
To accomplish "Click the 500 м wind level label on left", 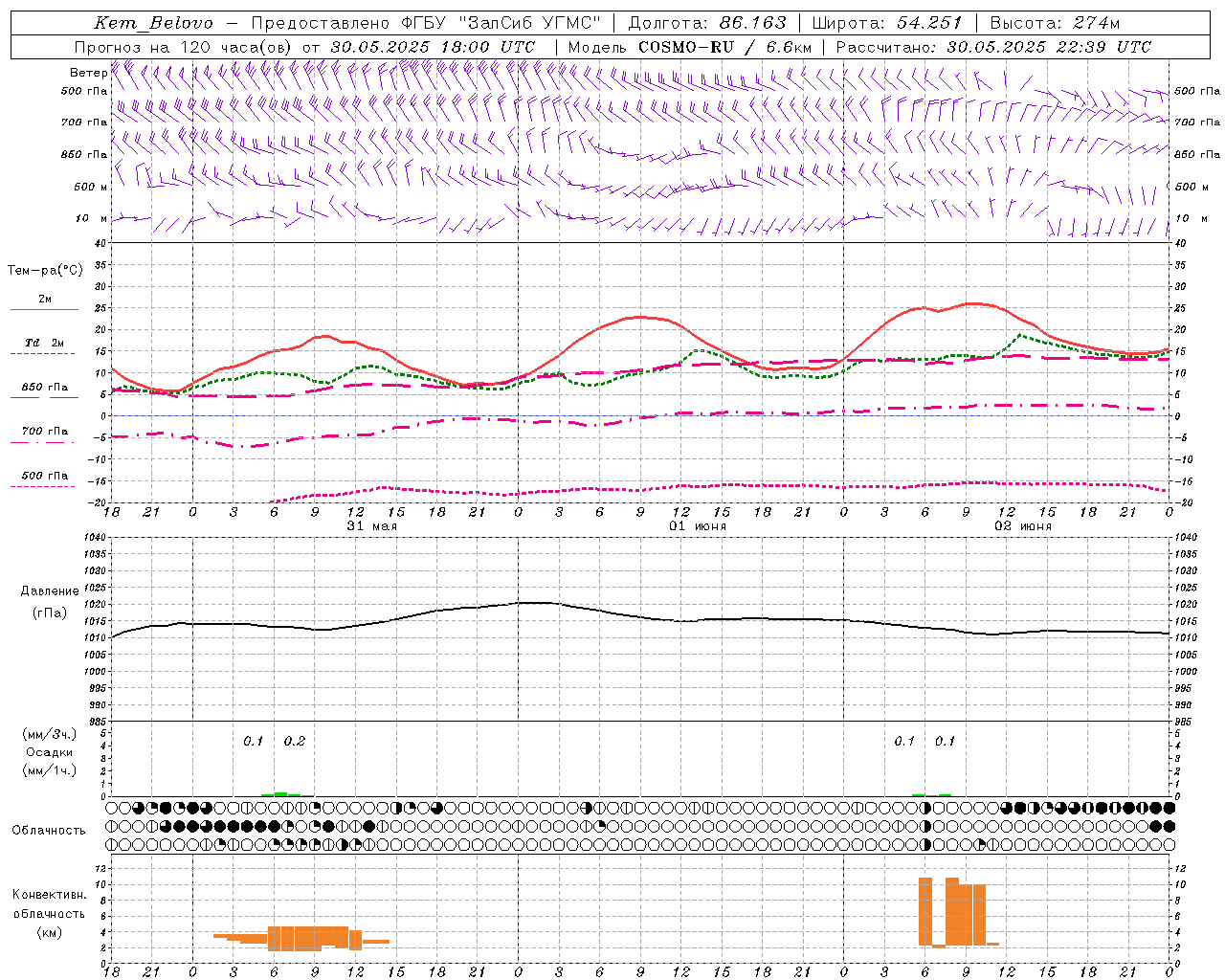I will click(91, 187).
